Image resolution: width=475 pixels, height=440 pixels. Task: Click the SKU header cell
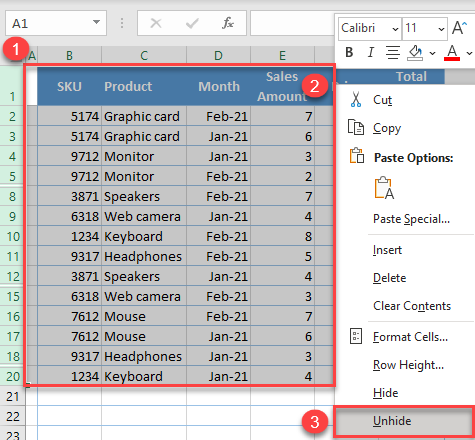tap(69, 86)
